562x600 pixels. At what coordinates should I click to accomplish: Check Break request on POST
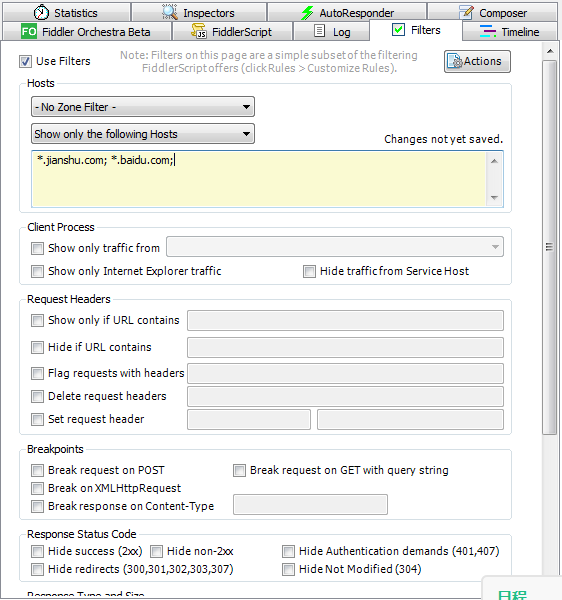pyautogui.click(x=37, y=470)
